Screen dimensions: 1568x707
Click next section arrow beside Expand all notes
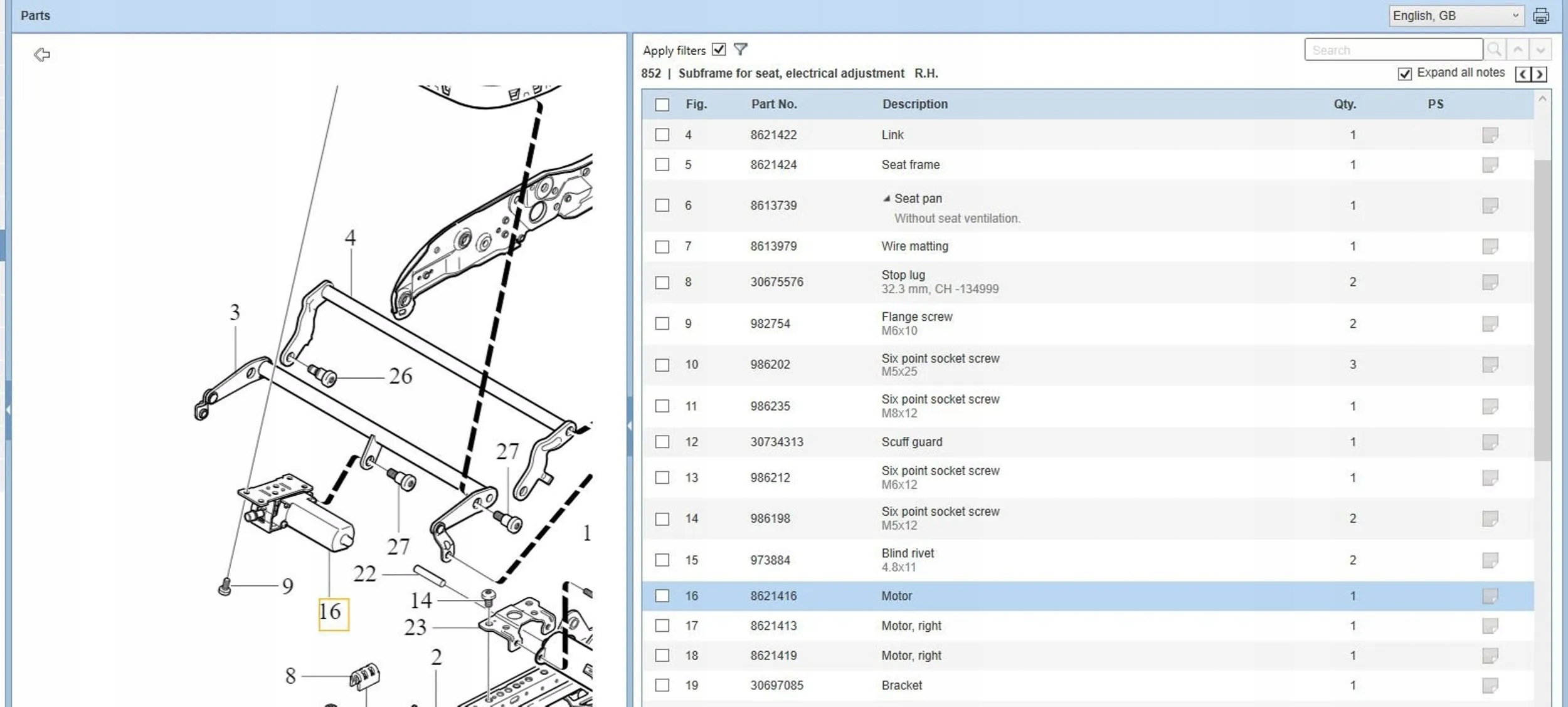tap(1539, 74)
